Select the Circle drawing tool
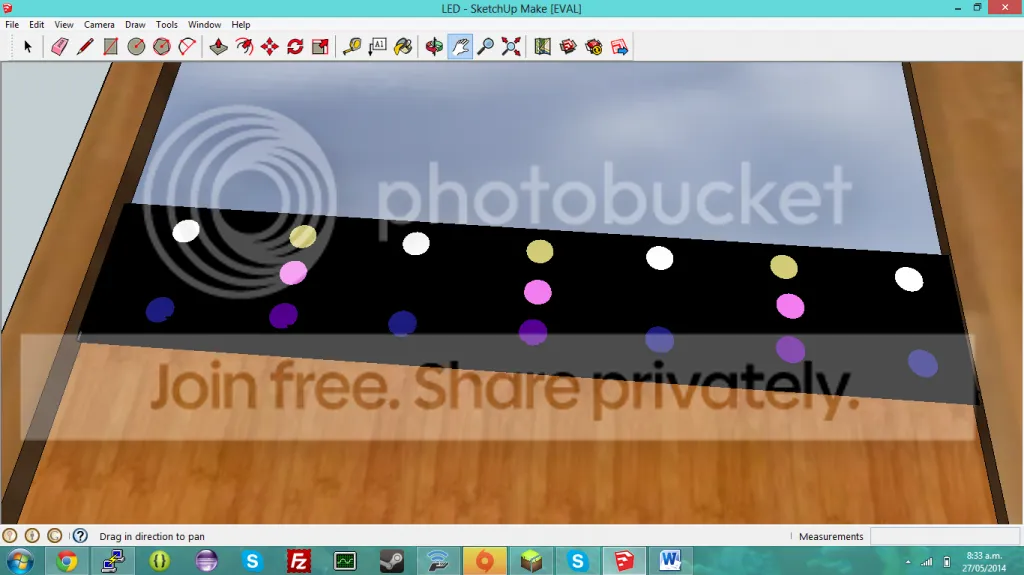This screenshot has height=575, width=1024. pos(136,46)
